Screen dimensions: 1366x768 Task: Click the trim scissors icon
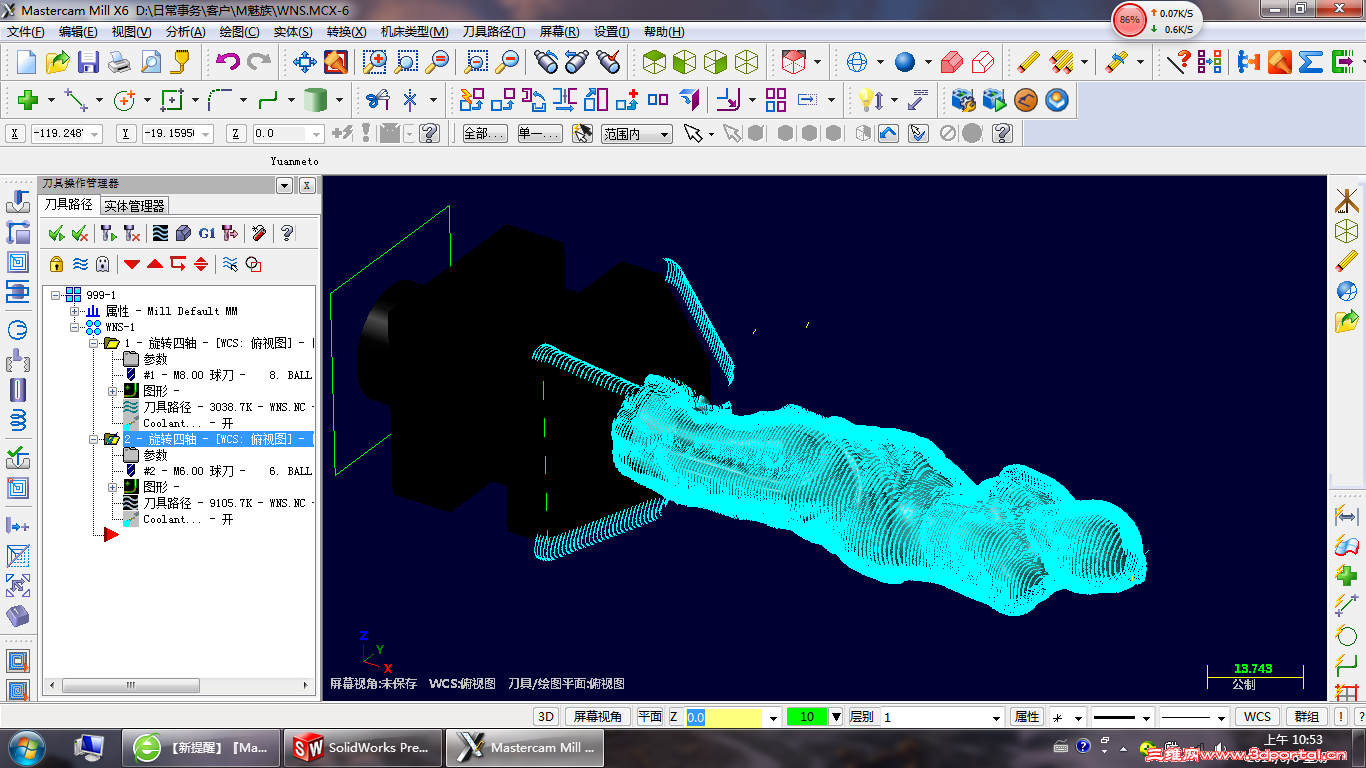click(x=377, y=100)
